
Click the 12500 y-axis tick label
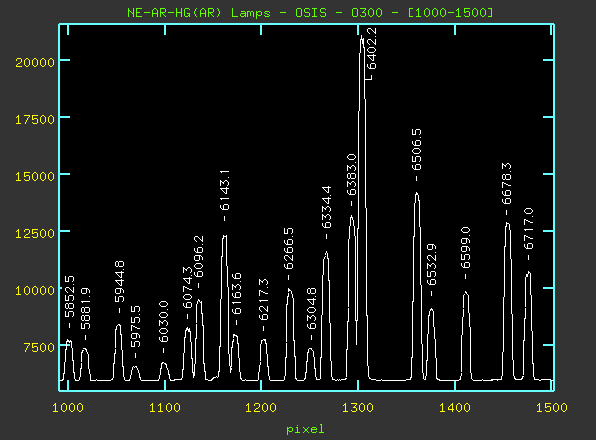[x=35, y=233]
